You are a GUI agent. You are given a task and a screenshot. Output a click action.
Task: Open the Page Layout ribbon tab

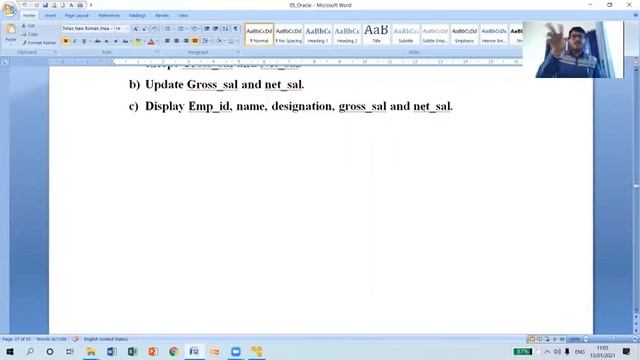pyautogui.click(x=77, y=16)
